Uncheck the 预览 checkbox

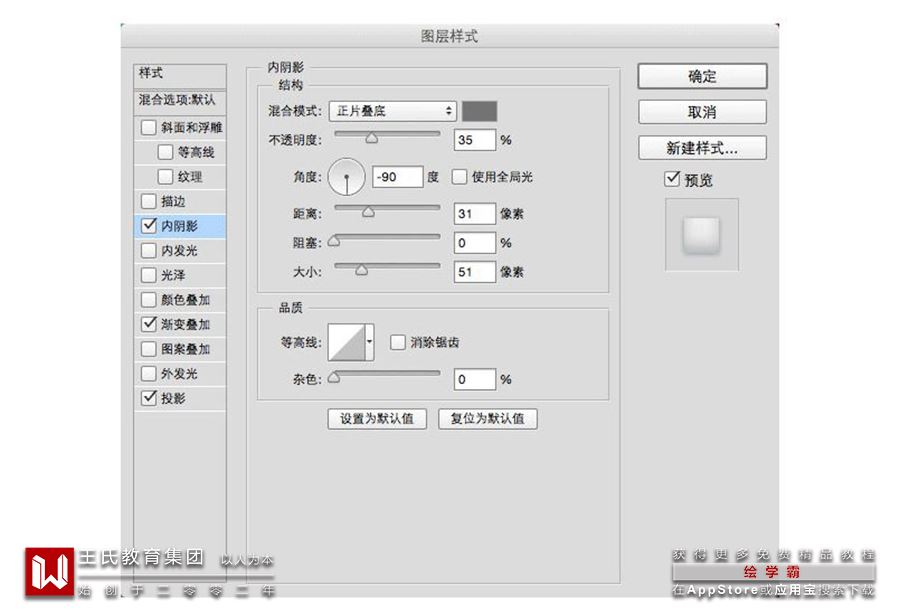point(672,179)
